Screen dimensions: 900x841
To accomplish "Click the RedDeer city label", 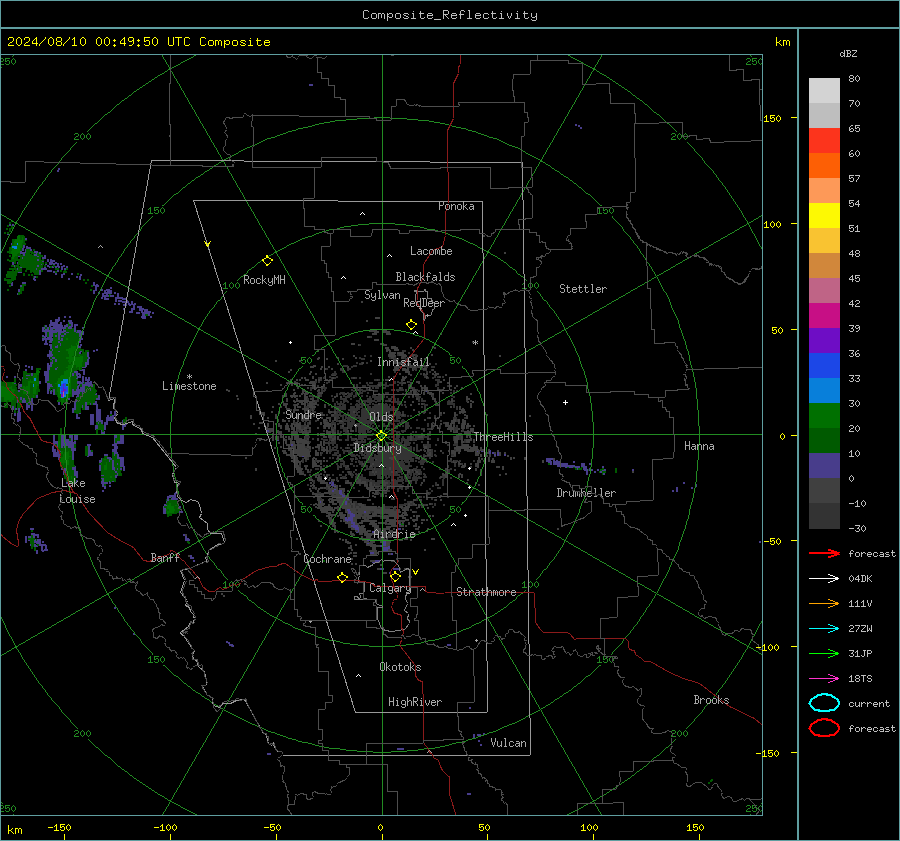I will click(x=424, y=303).
